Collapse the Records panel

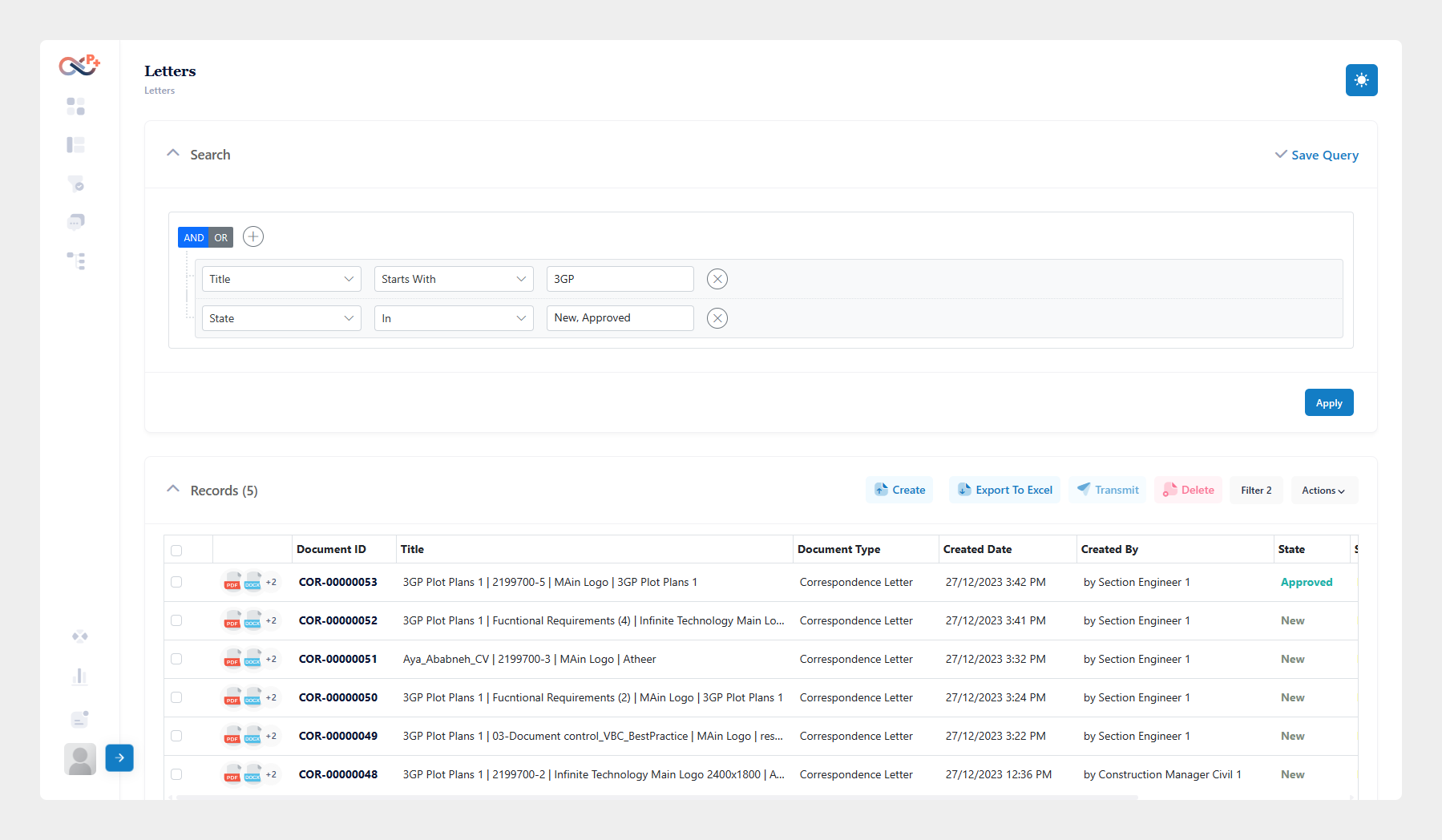[x=172, y=489]
